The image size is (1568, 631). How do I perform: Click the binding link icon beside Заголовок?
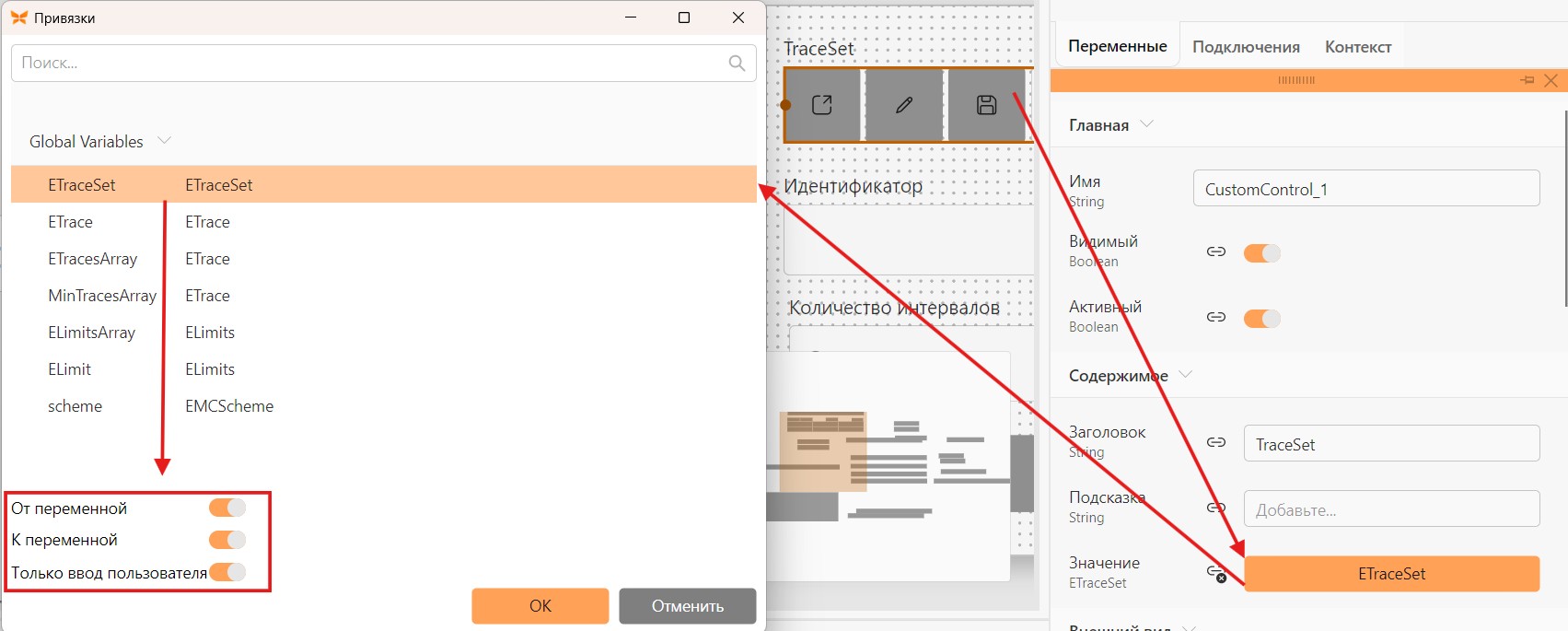1216,442
